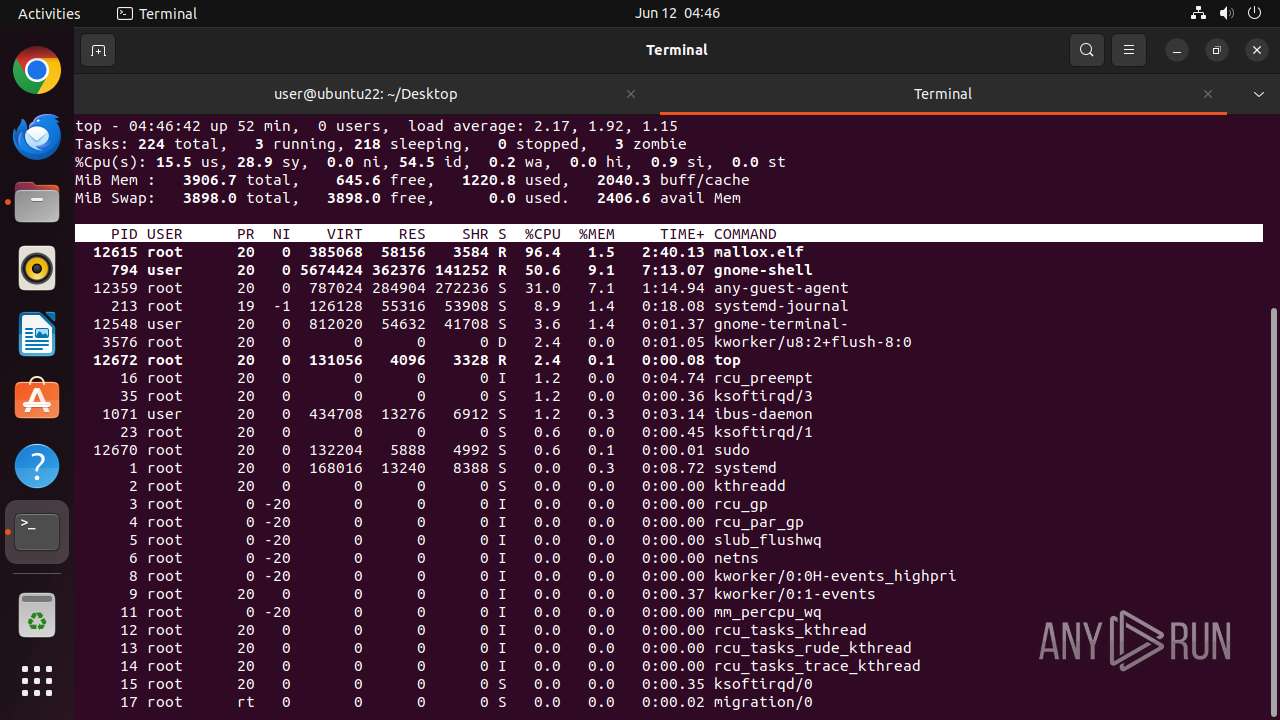Viewport: 1280px width, 720px height.
Task: Click the 3 zombie tasks count
Action: [650, 144]
